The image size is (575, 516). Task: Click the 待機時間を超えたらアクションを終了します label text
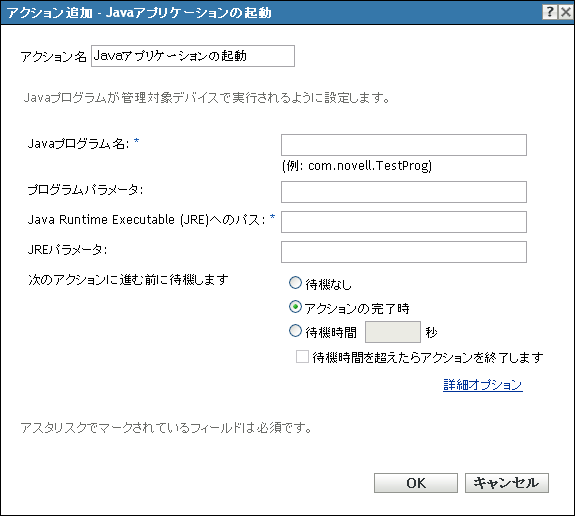click(428, 357)
